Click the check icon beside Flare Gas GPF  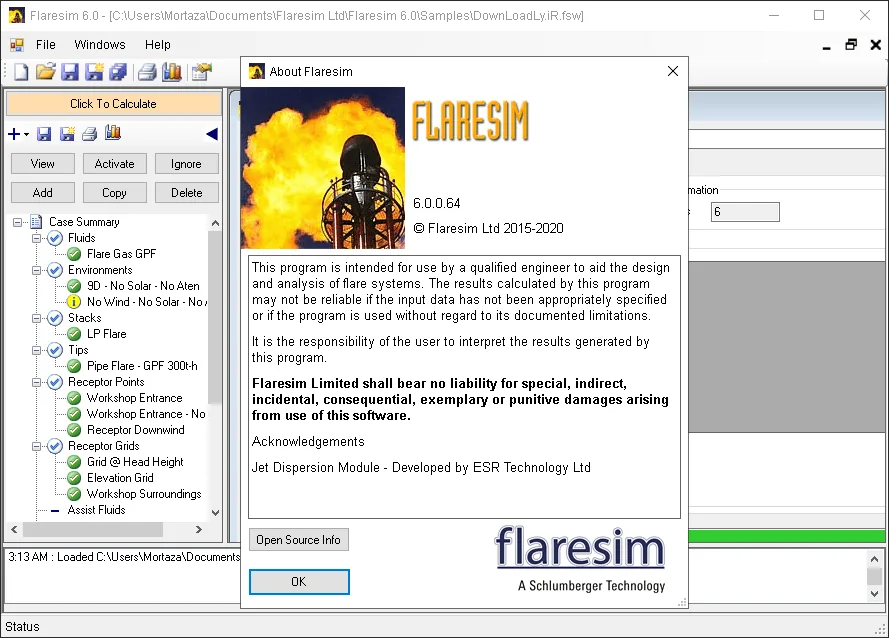(x=74, y=254)
